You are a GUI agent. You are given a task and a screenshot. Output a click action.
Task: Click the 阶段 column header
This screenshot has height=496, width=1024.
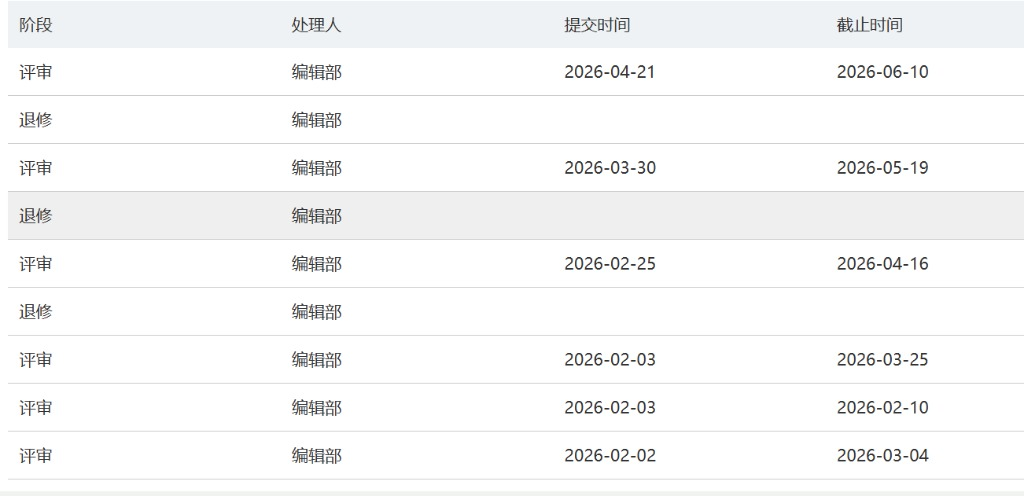(x=36, y=25)
